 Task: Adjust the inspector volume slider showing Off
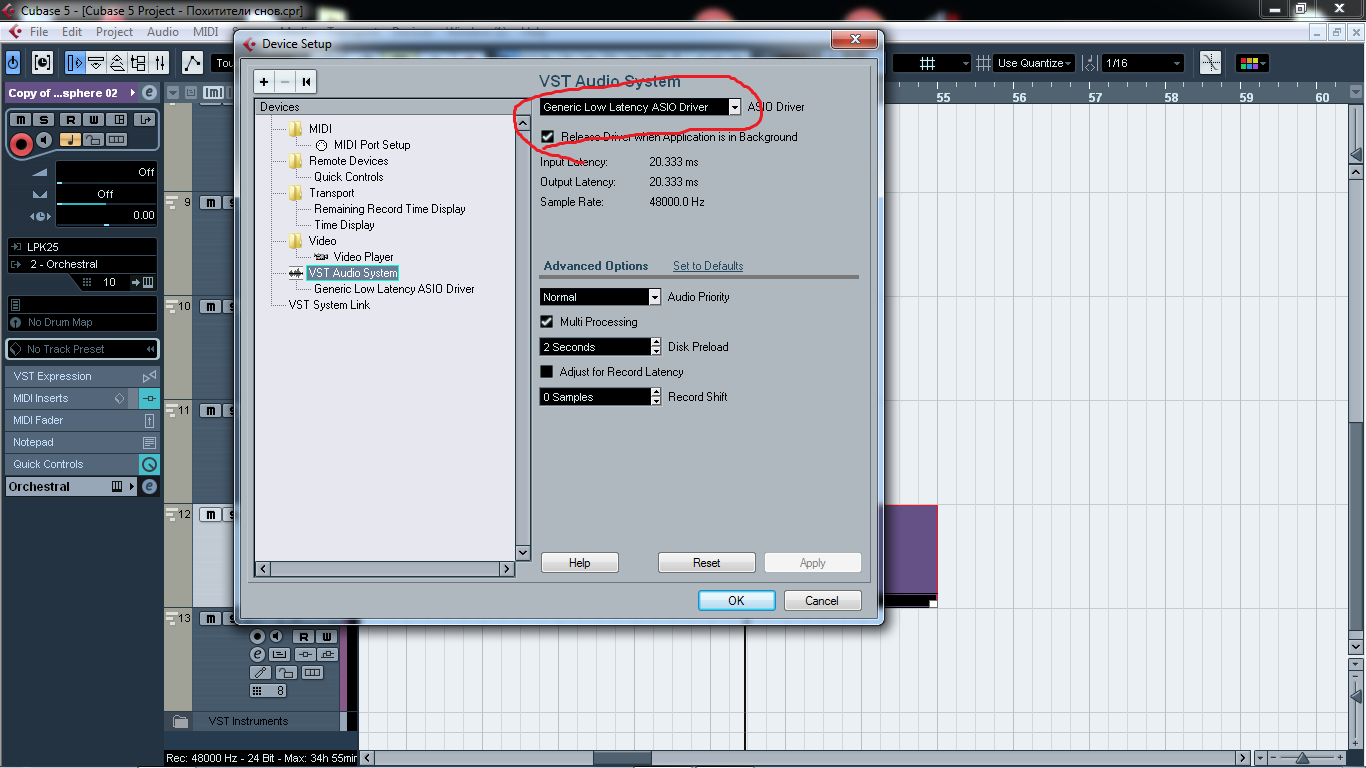tap(106, 173)
